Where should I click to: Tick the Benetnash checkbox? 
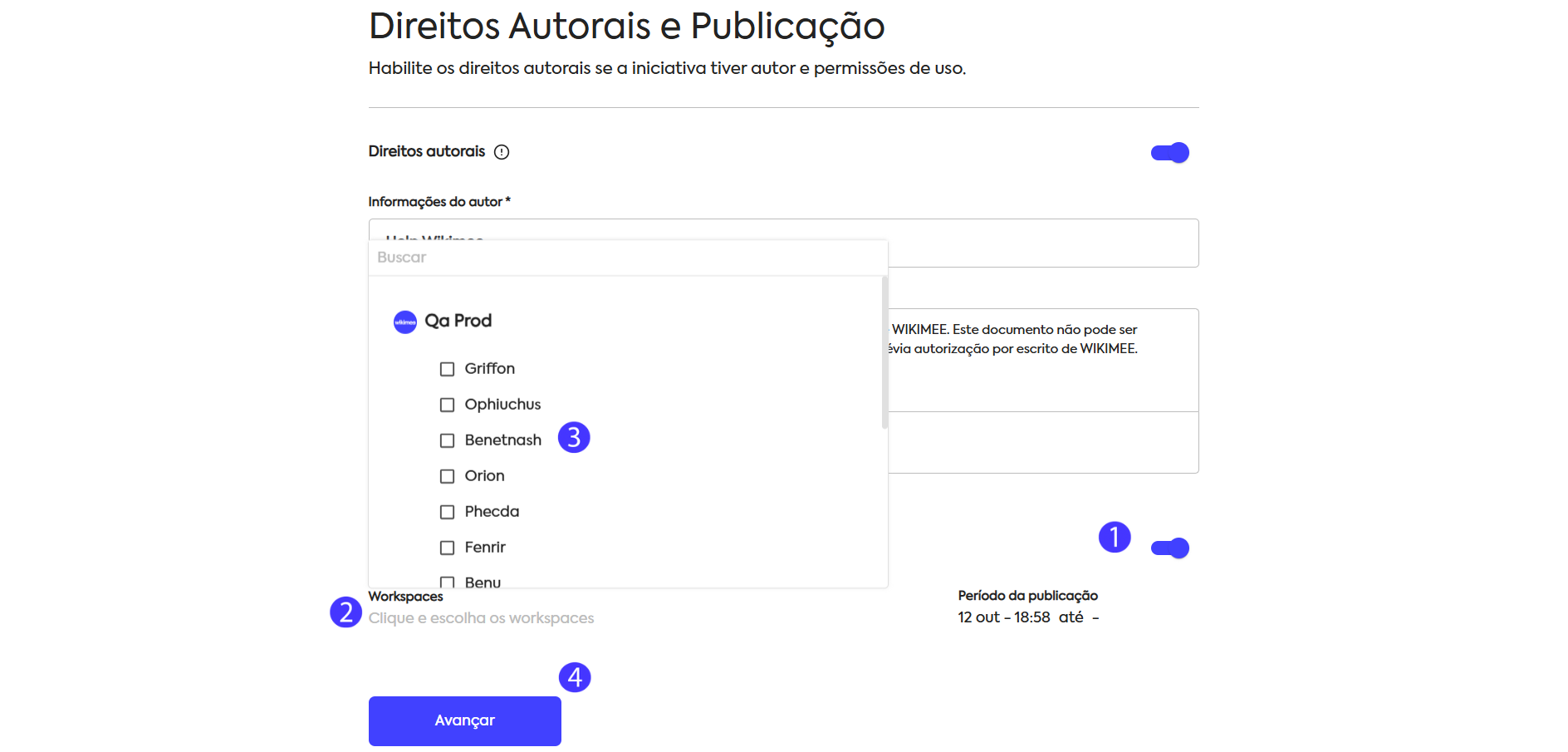[x=447, y=440]
